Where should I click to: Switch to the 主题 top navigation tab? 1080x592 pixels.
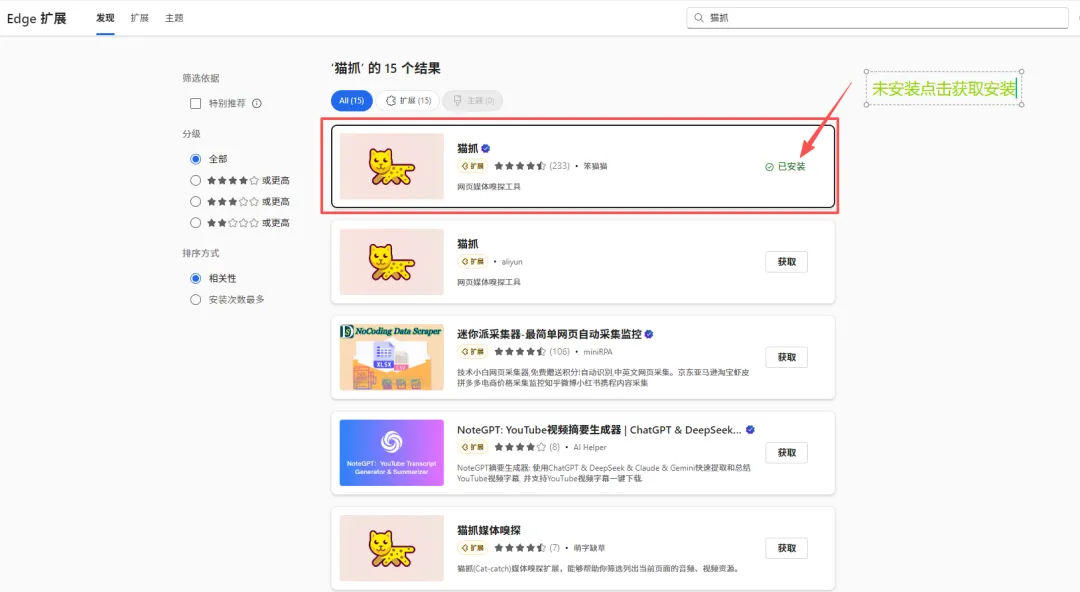(x=174, y=18)
